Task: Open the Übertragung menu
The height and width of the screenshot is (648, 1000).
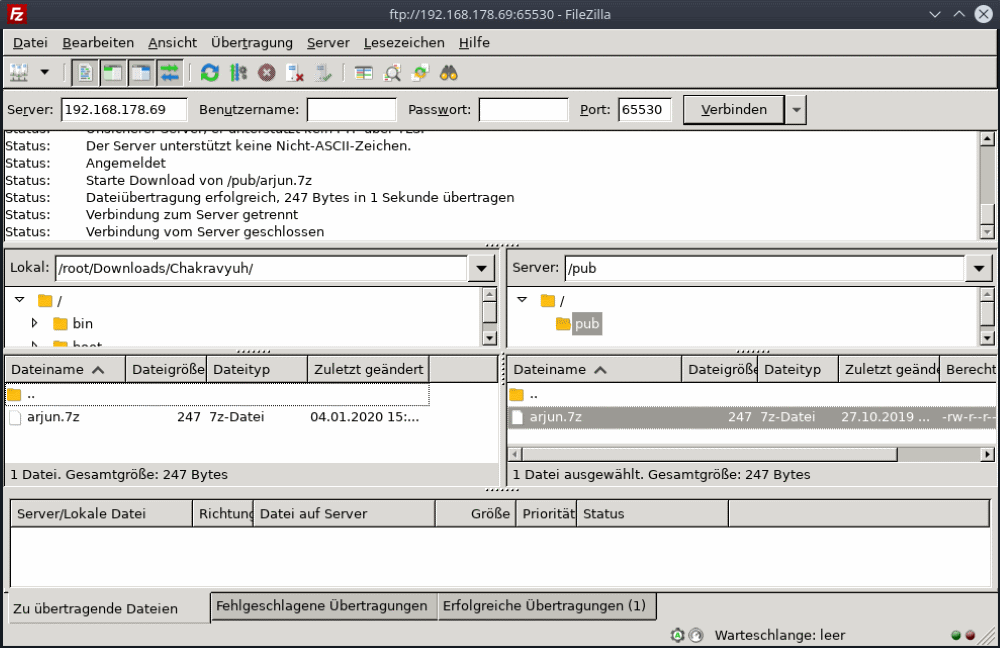Action: pos(252,43)
